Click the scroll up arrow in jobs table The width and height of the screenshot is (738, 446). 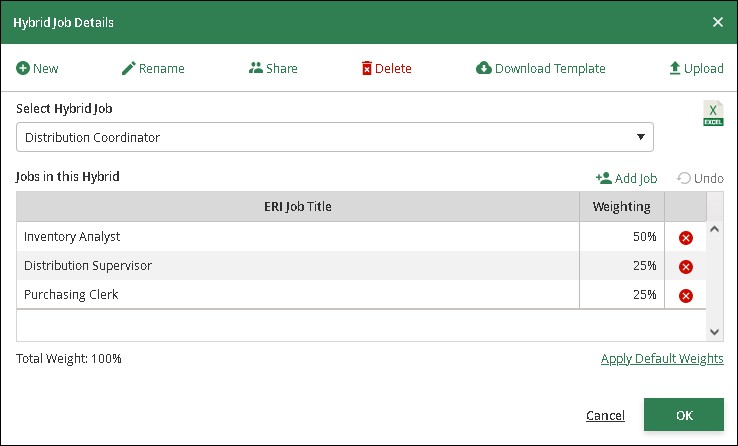coord(714,229)
